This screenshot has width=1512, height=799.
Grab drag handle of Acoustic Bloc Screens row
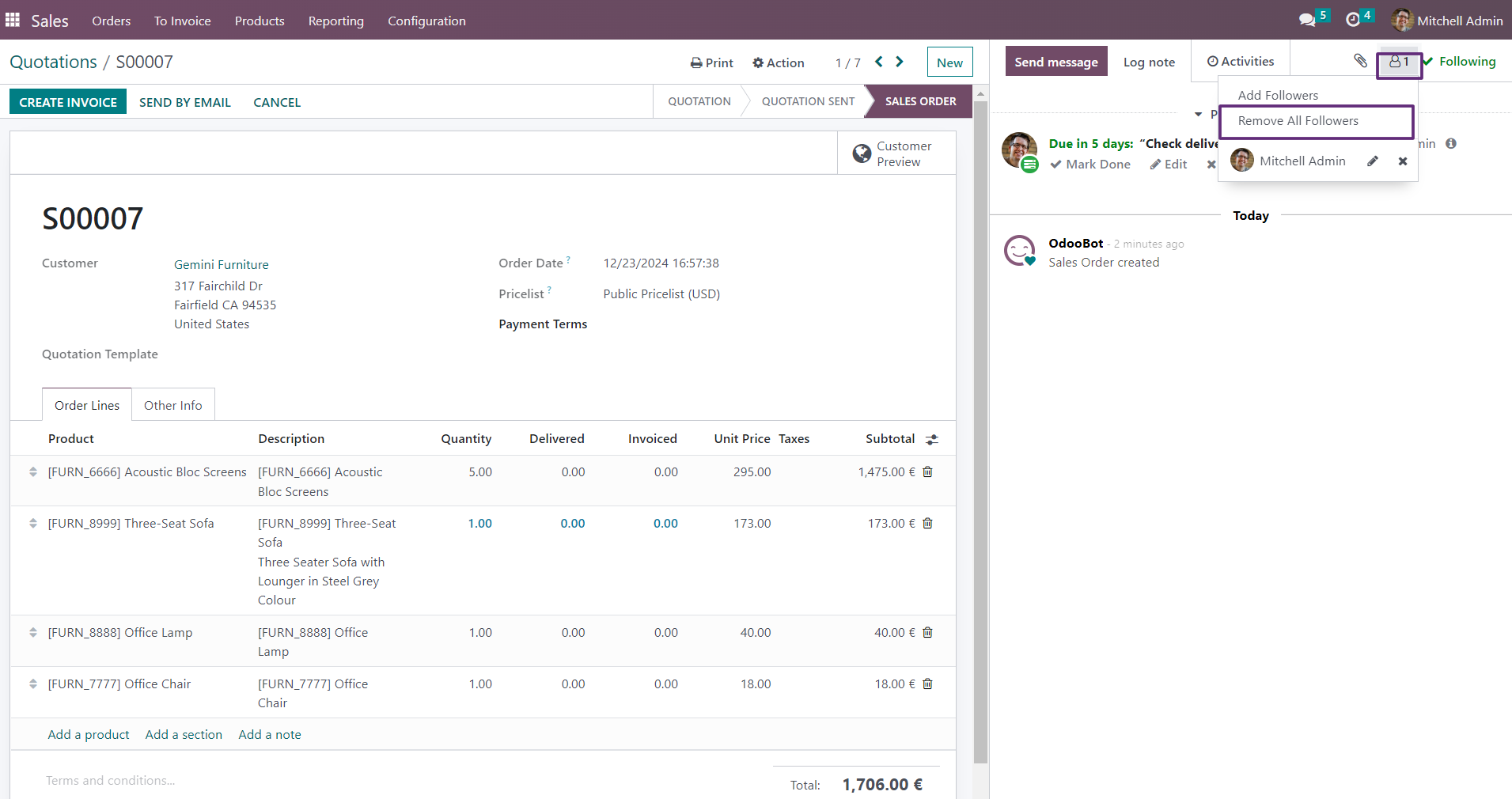tap(33, 471)
